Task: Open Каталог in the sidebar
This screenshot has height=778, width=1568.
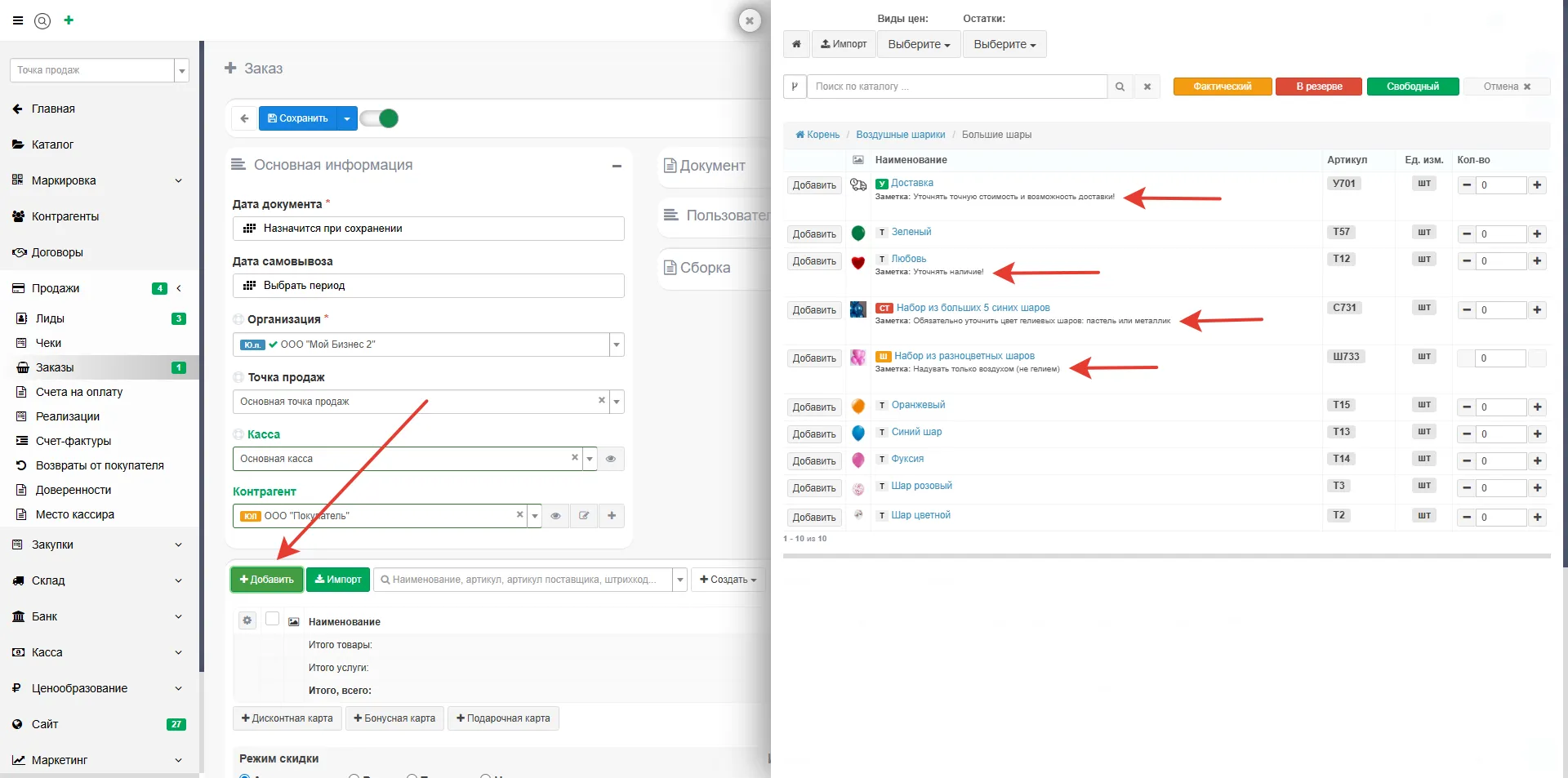Action: click(x=52, y=144)
